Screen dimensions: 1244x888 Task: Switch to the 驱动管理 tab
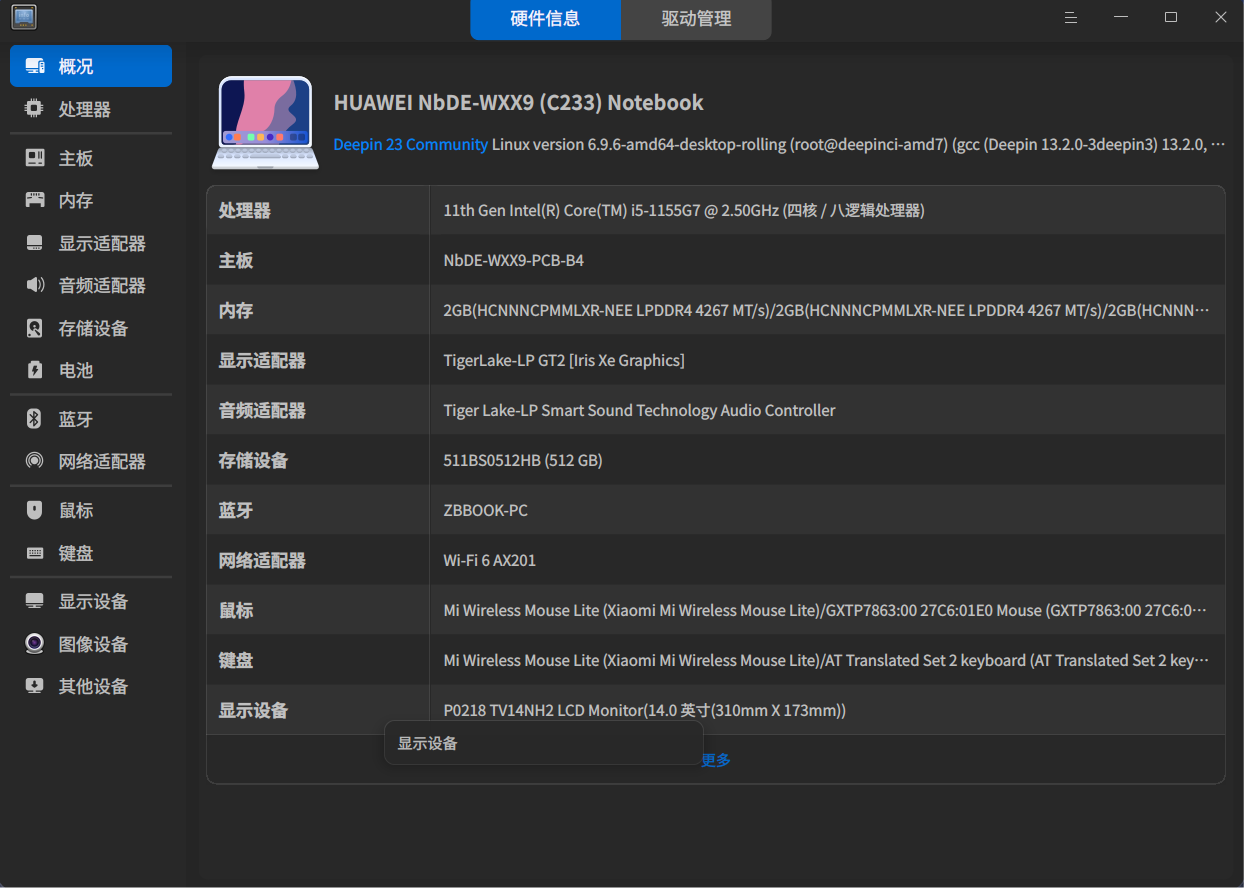click(696, 19)
